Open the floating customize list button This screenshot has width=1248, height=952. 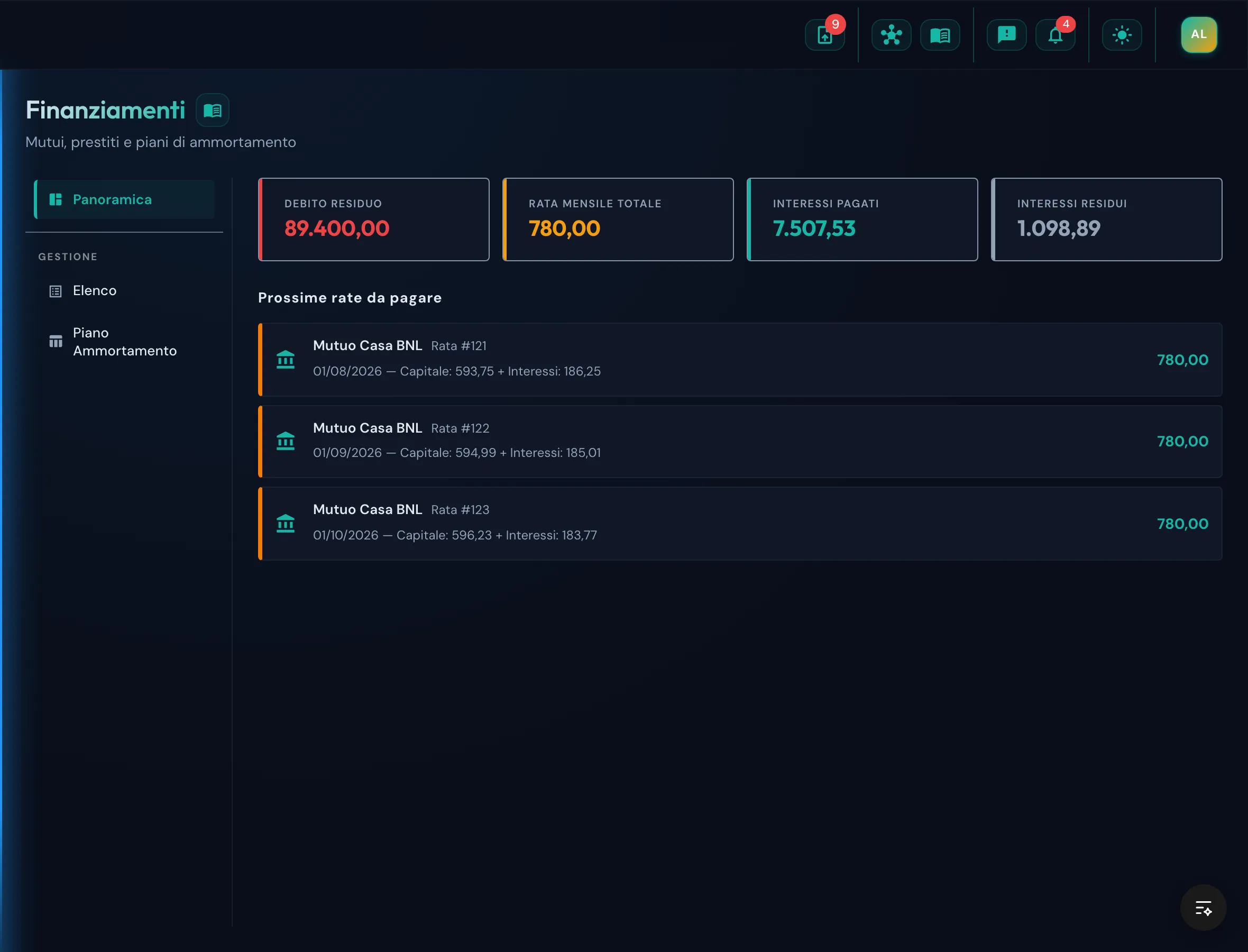[x=1203, y=908]
